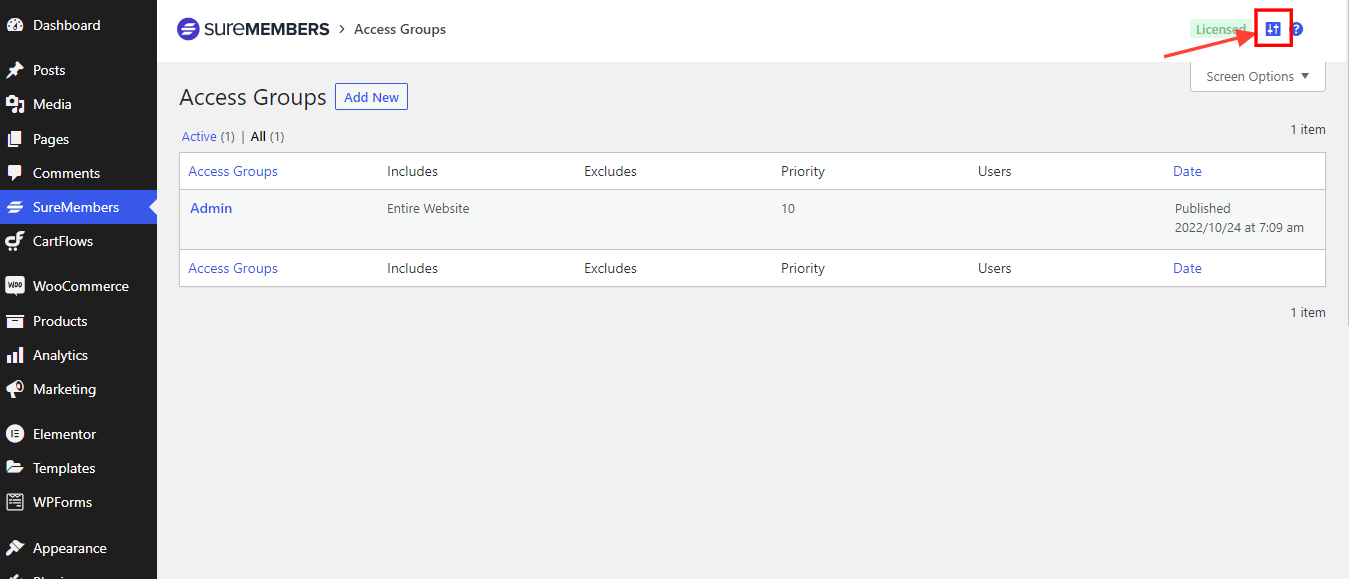The height and width of the screenshot is (579, 1349).
Task: Click the settings icon in the SureMembers header
Action: (x=1272, y=29)
